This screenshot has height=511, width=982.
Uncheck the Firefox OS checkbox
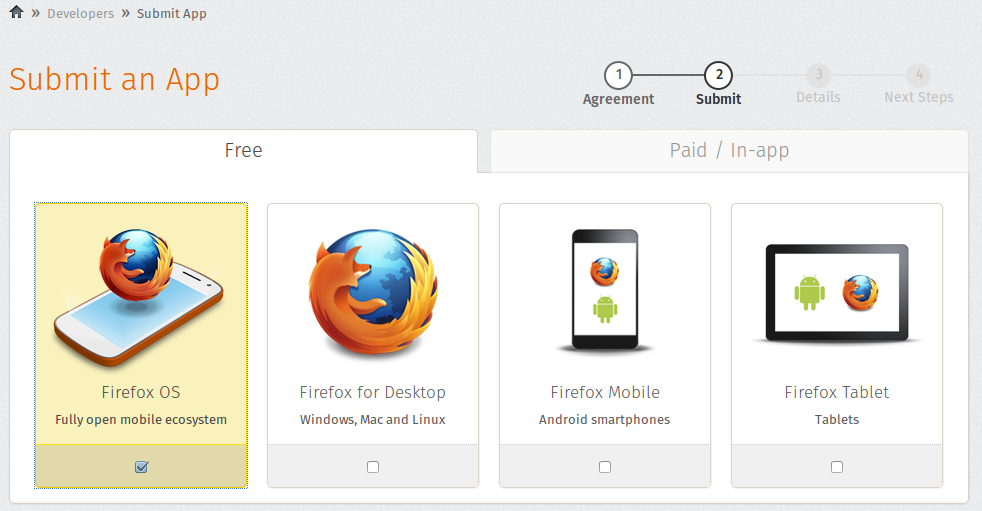(x=142, y=467)
